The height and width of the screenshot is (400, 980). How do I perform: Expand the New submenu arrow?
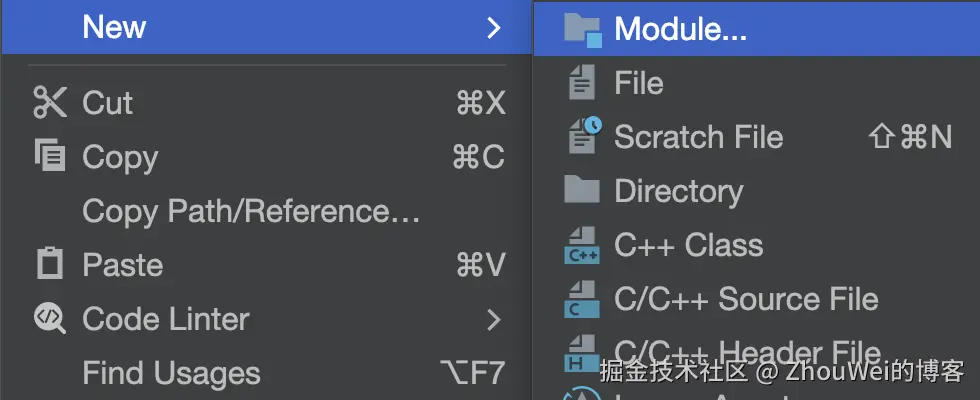493,28
